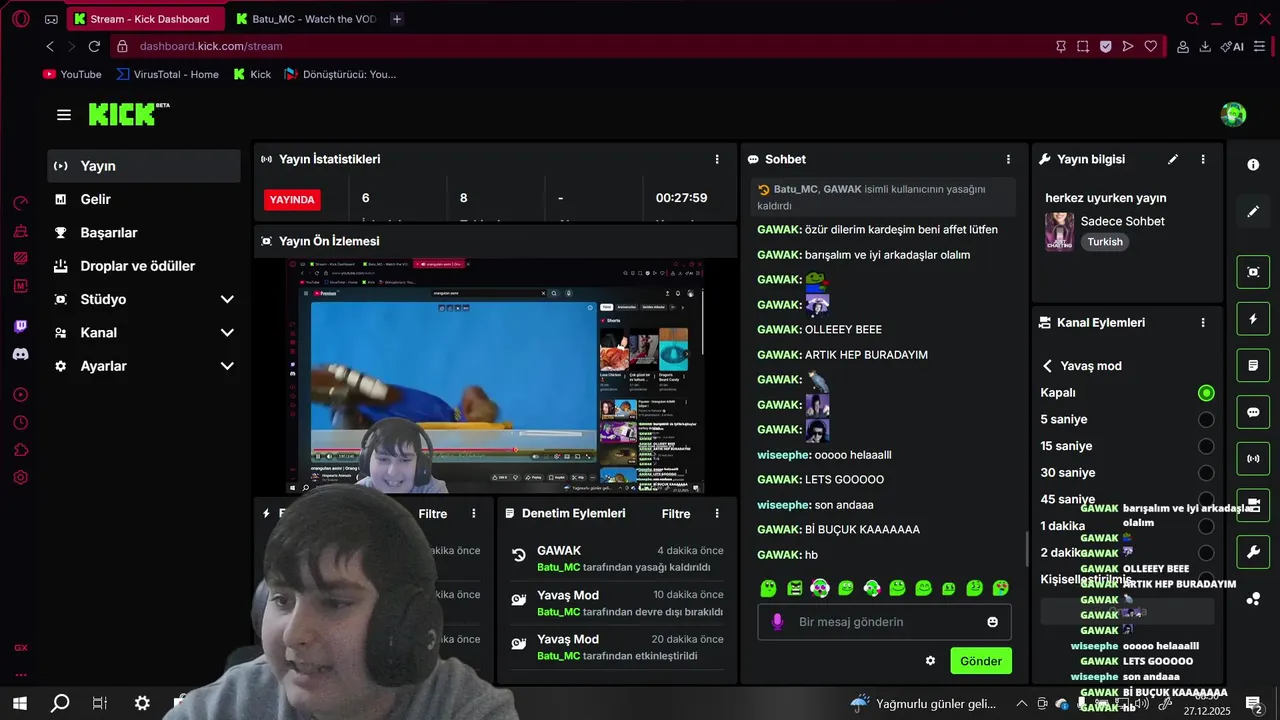Edit stream info with Yayın bilgisi pencil
The width and height of the screenshot is (1280, 720).
coord(1173,159)
